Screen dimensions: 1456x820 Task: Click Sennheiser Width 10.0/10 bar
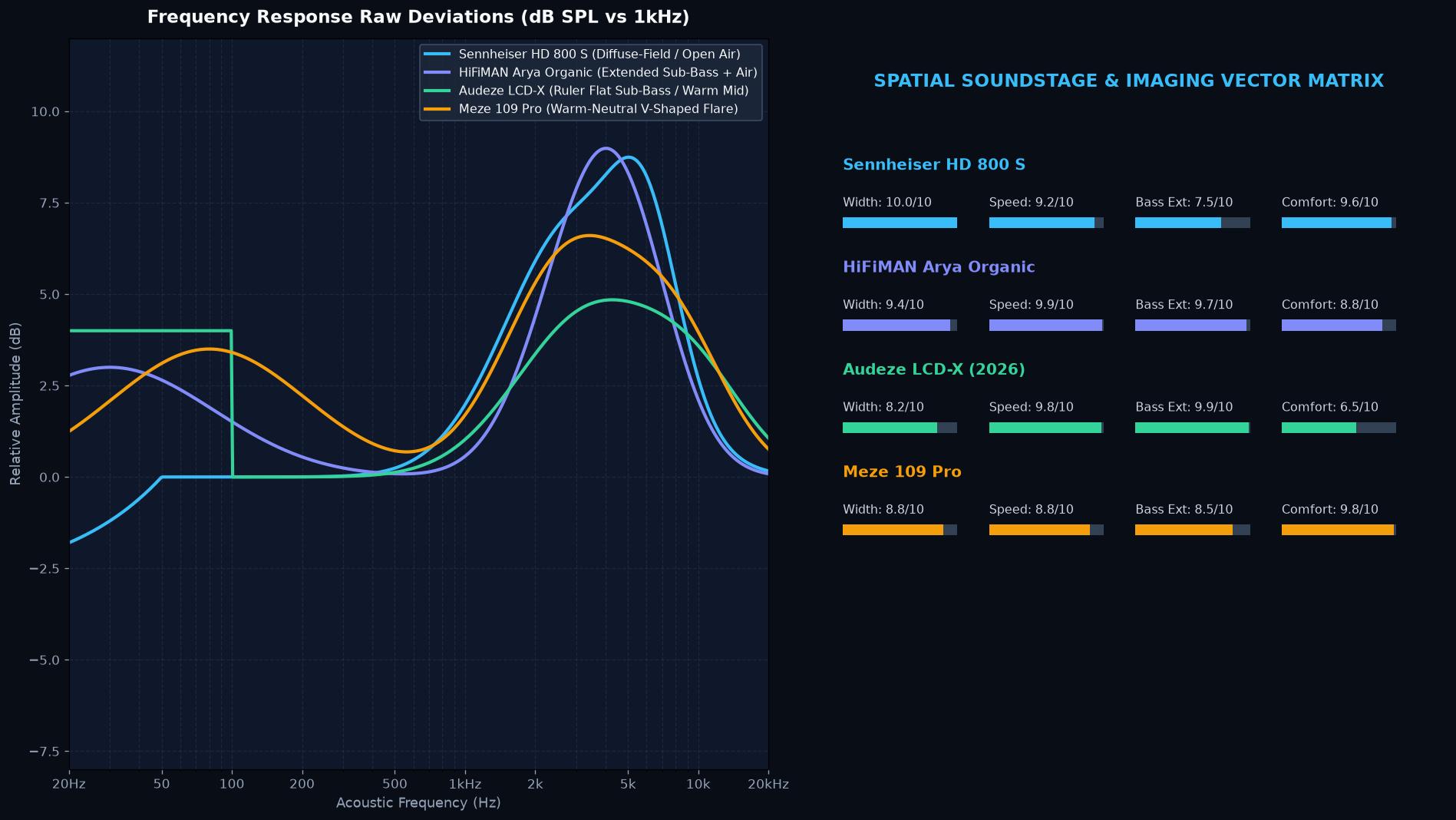pos(900,223)
